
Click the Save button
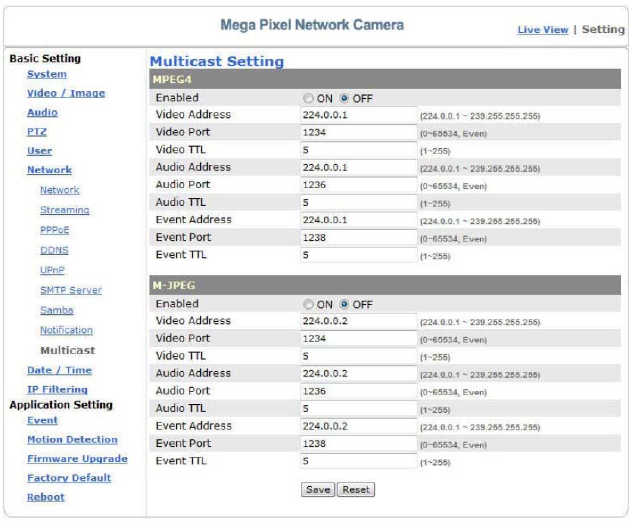coord(318,490)
